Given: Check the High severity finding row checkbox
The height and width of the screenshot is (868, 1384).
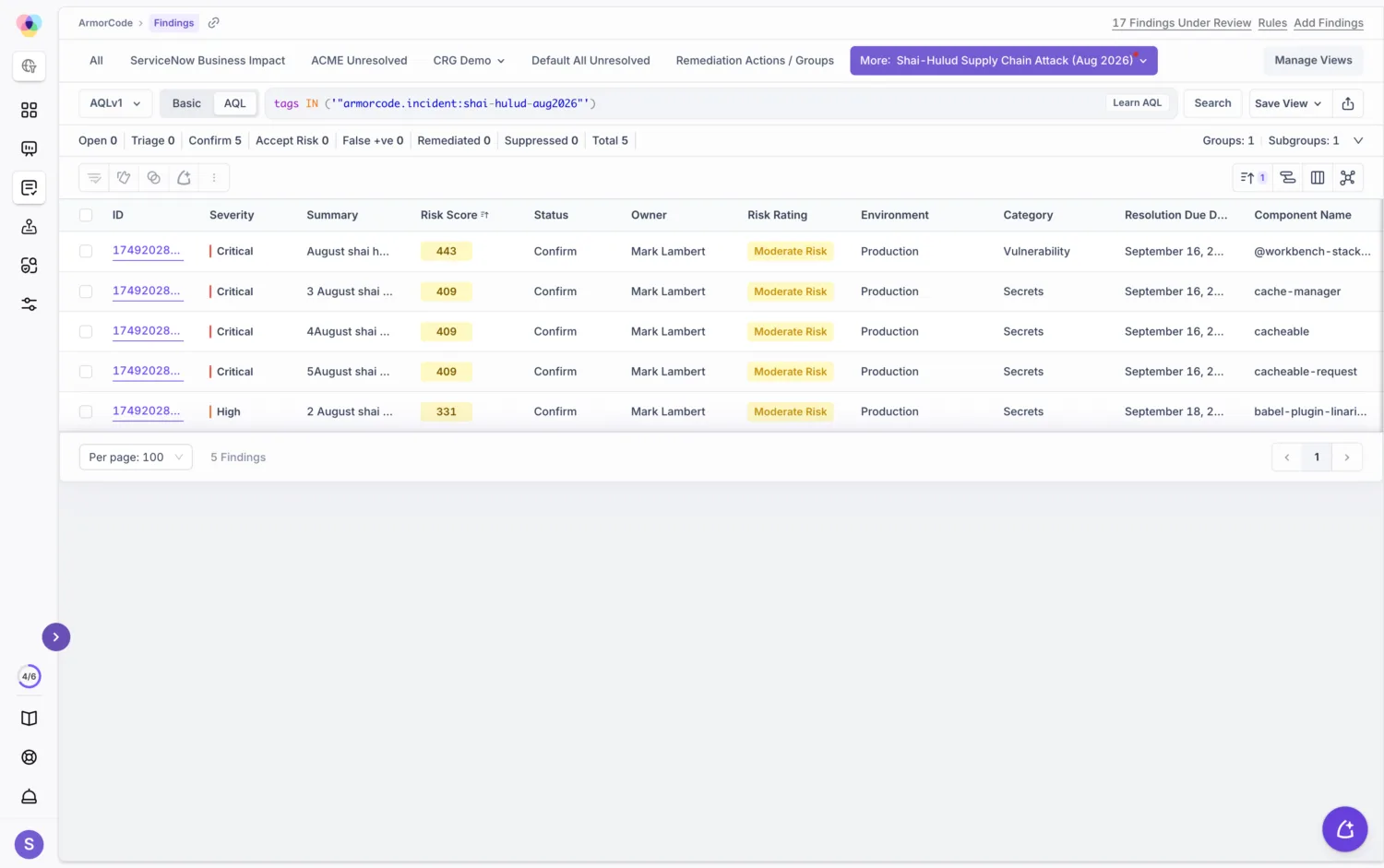Looking at the screenshot, I should click(x=86, y=411).
